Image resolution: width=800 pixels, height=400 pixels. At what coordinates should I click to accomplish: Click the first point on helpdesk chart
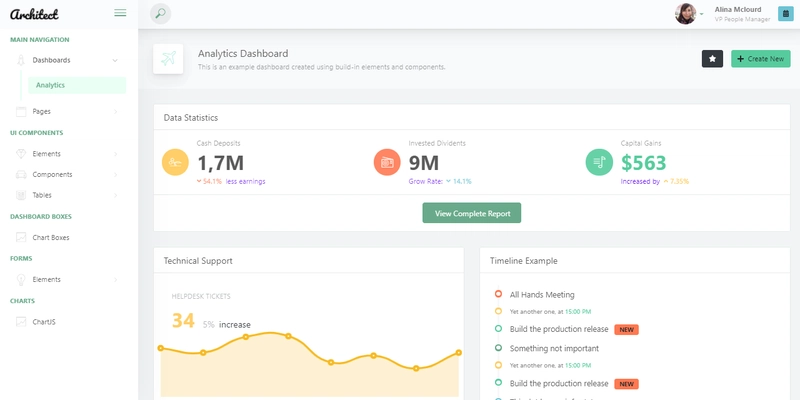(161, 348)
